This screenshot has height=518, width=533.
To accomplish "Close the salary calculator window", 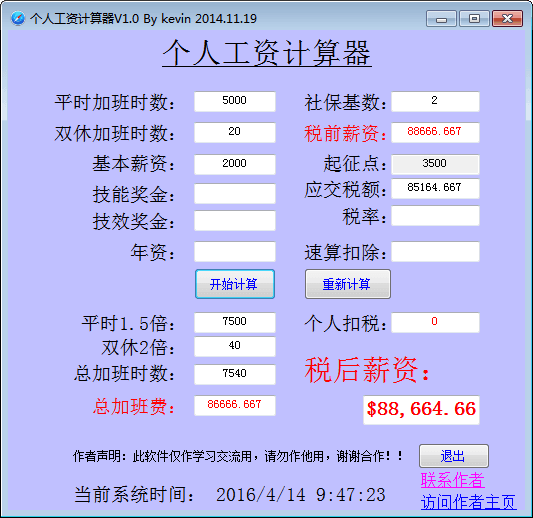I will [508, 18].
